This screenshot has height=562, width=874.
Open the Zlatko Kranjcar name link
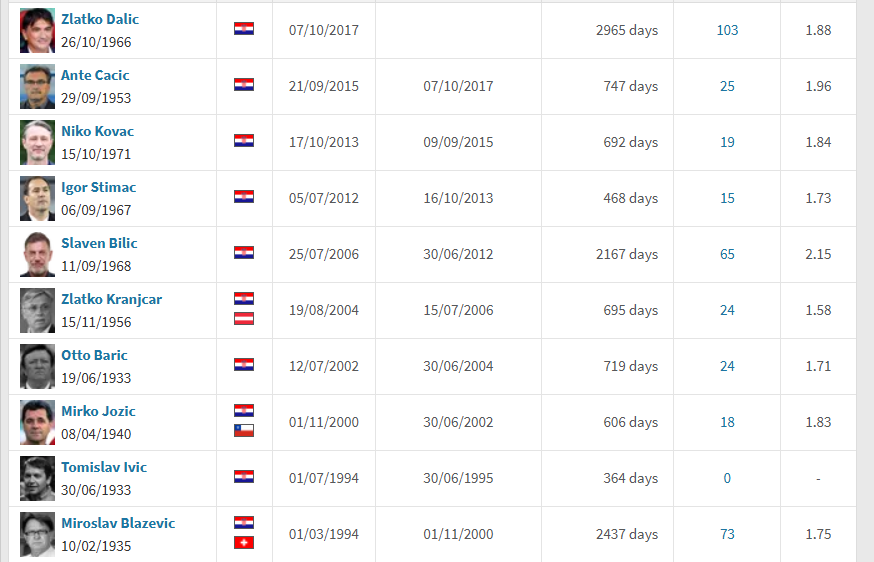111,299
